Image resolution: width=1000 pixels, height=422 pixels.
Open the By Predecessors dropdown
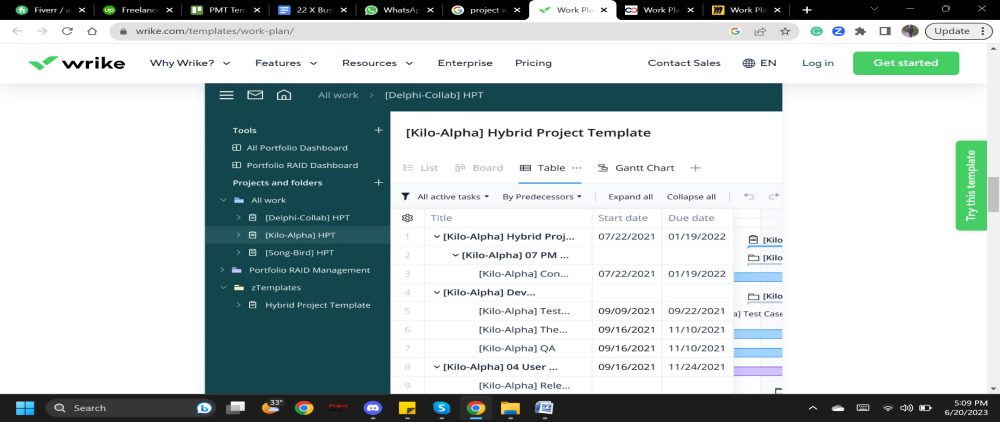point(542,197)
